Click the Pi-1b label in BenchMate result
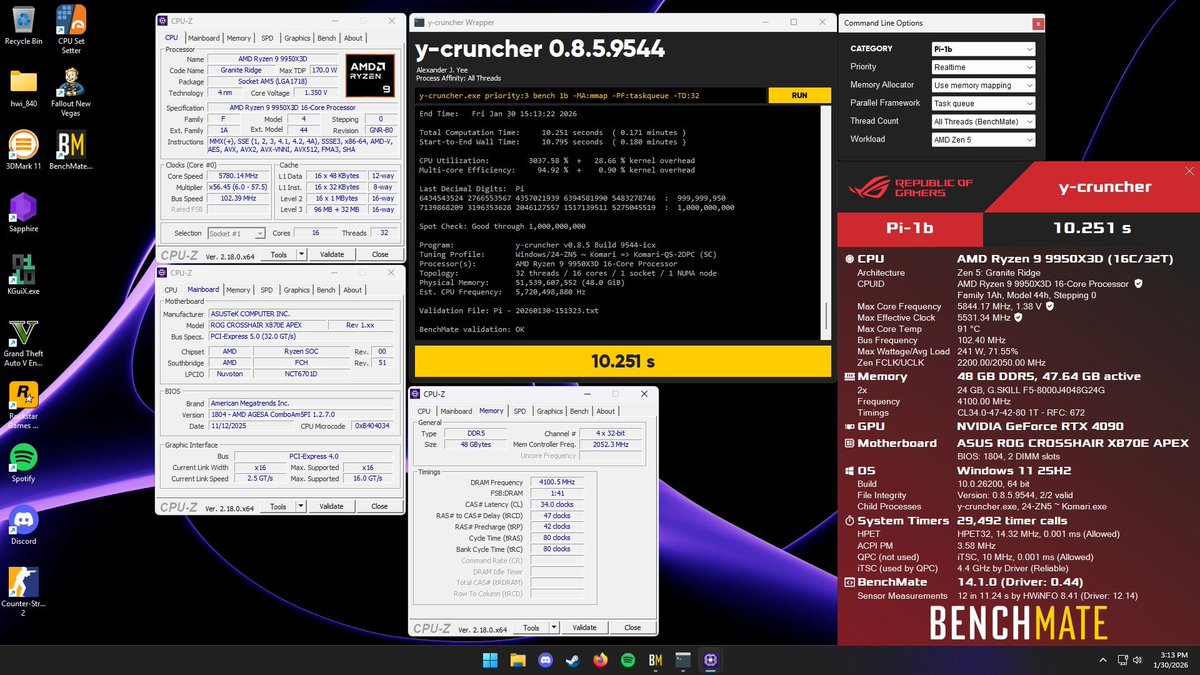1200x675 pixels. point(912,228)
